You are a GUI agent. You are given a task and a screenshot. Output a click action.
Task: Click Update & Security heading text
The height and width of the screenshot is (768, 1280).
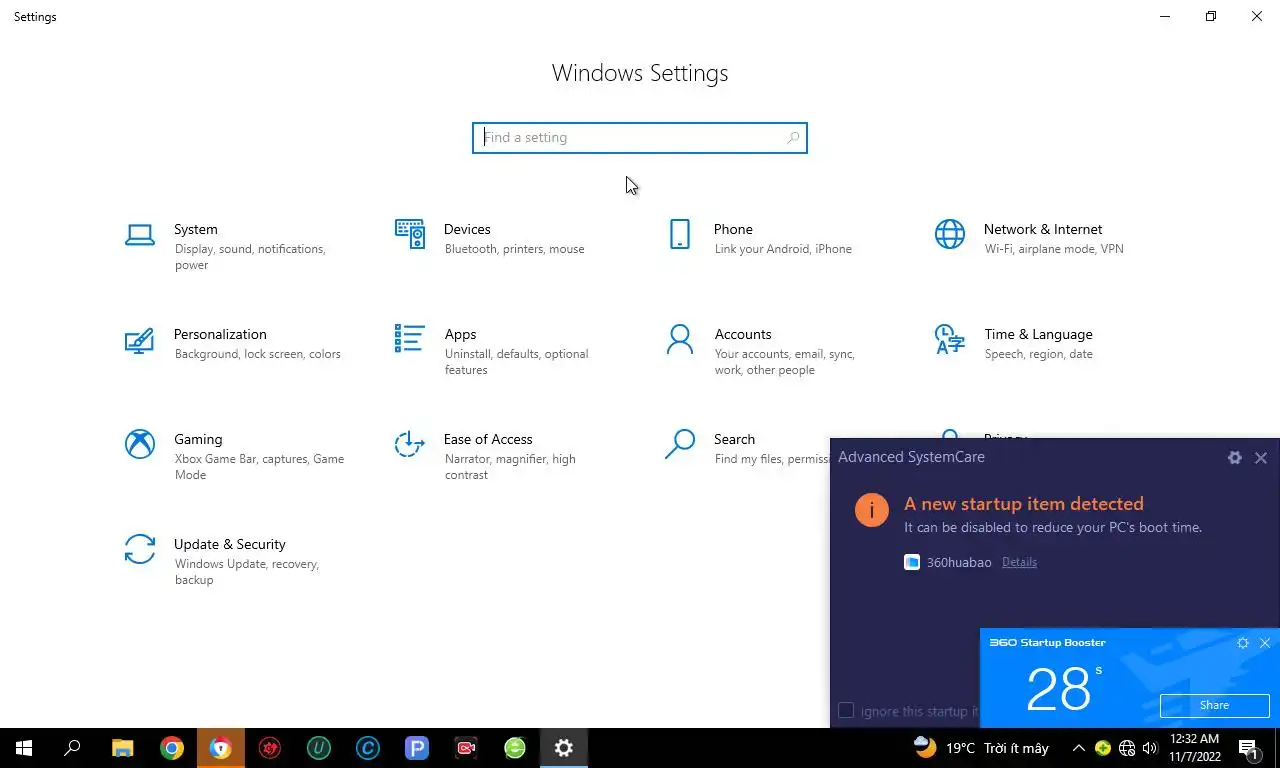(230, 544)
